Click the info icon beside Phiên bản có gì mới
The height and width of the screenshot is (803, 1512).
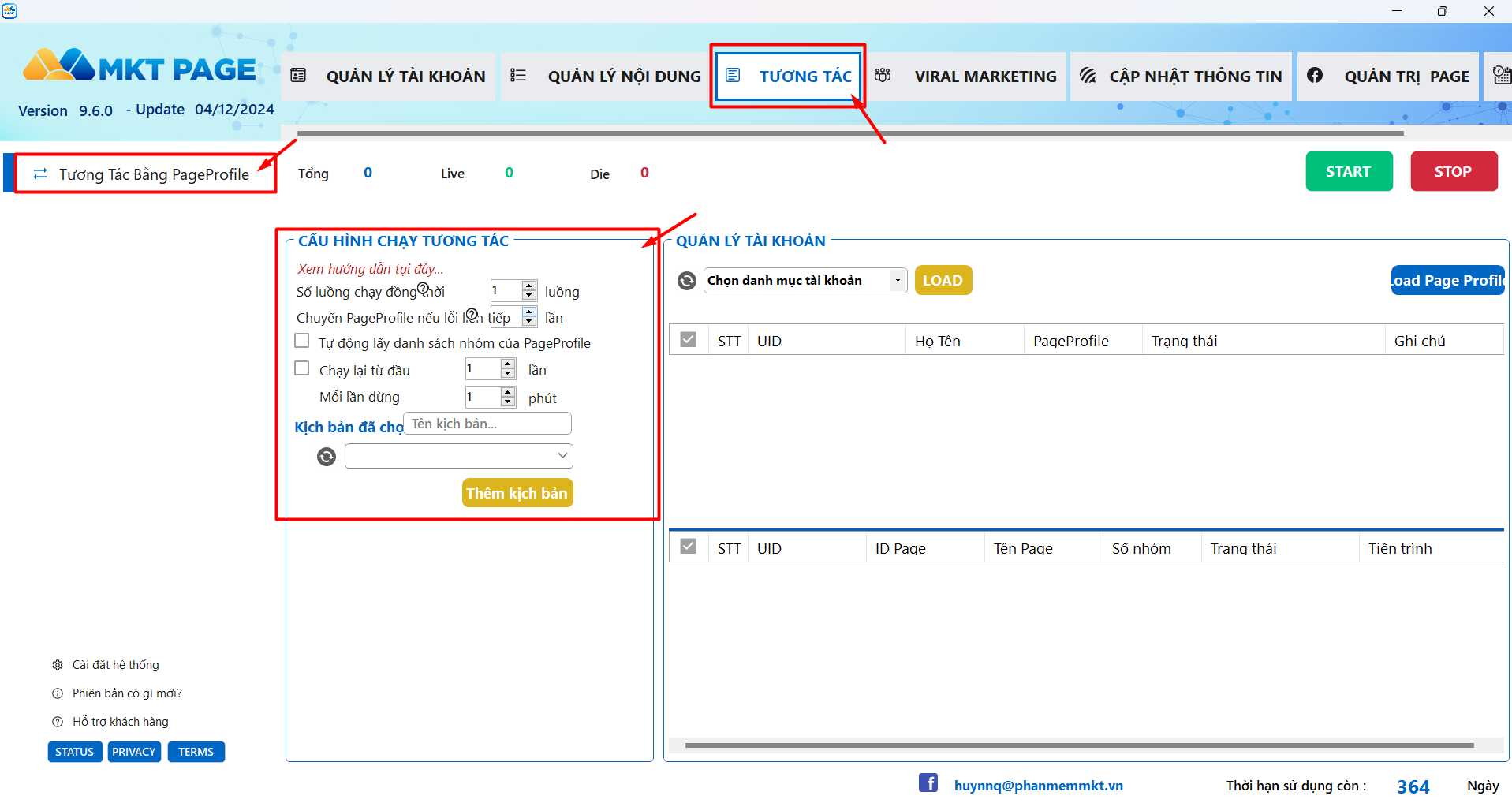[58, 693]
